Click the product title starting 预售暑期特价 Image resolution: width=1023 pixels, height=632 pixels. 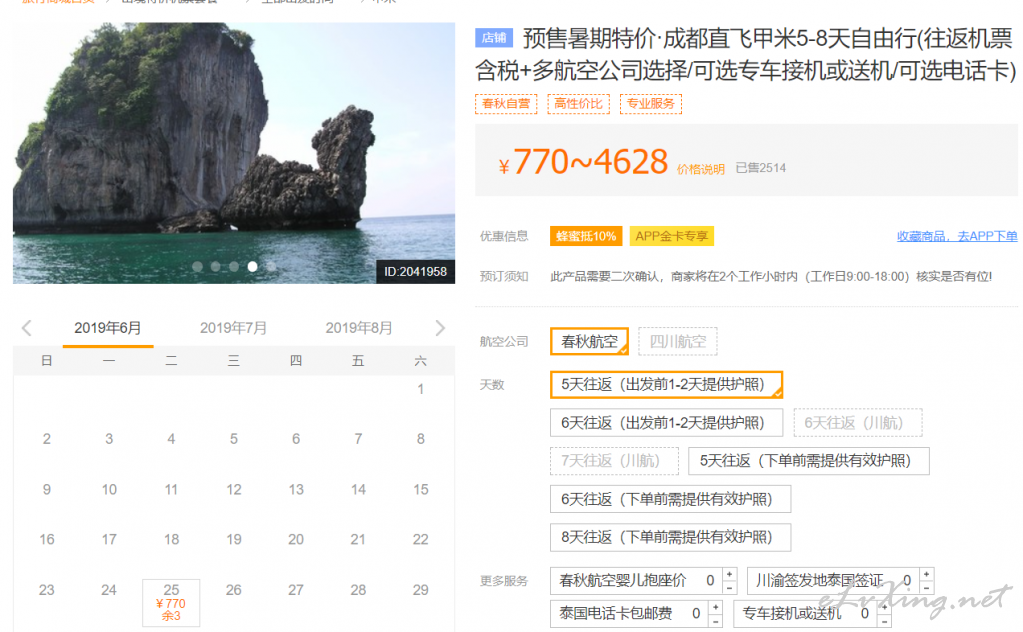(x=746, y=55)
